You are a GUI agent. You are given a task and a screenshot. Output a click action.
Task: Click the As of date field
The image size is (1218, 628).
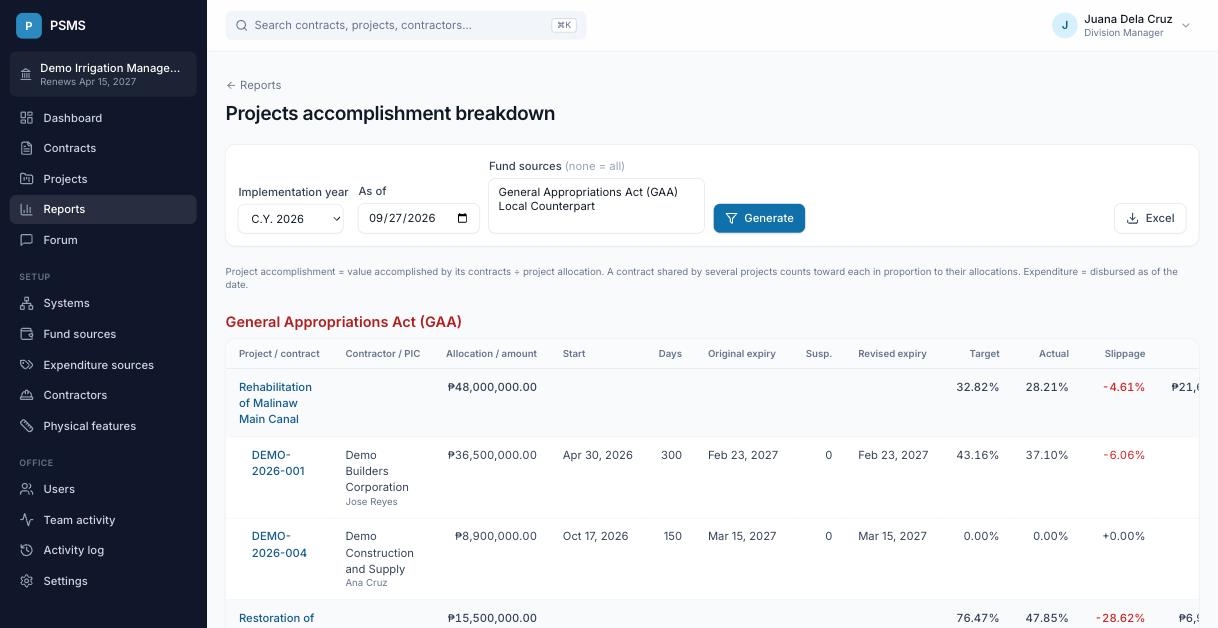(419, 218)
